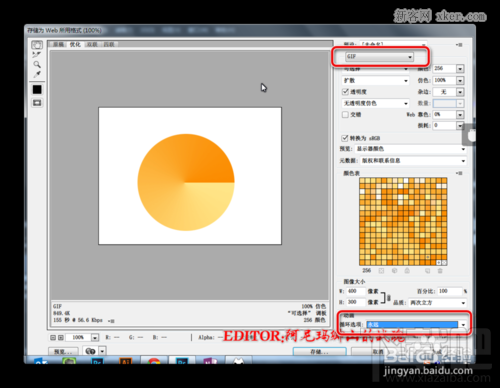
Task: Open the 循环选项 looping options dropdown
Action: coord(416,324)
